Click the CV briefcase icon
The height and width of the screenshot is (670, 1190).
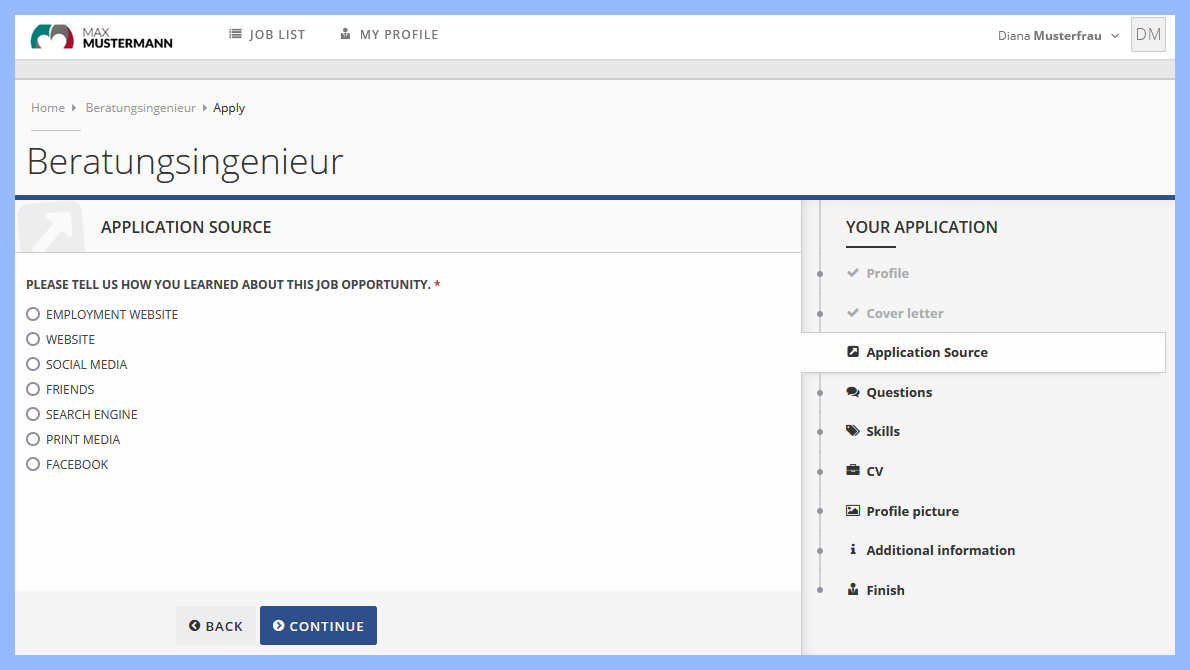852,470
